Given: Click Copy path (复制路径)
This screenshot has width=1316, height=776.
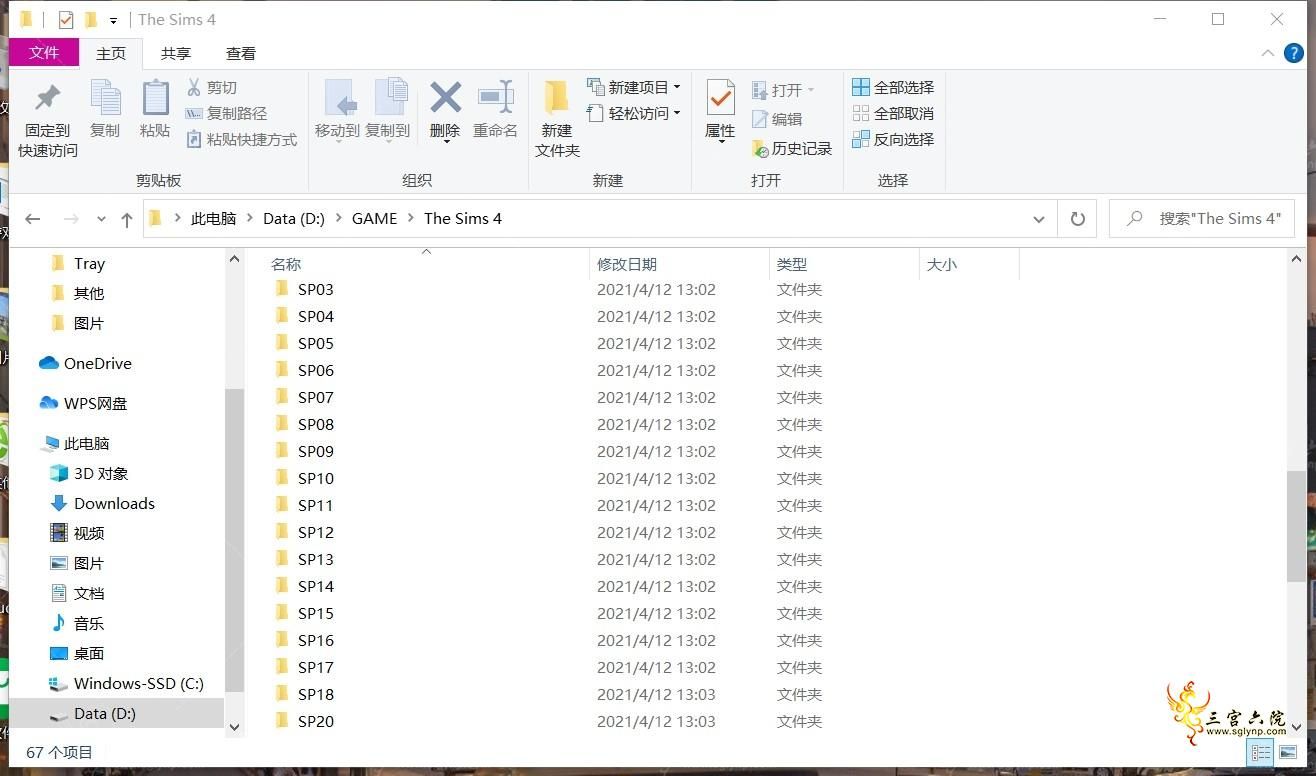Looking at the screenshot, I should coord(226,113).
